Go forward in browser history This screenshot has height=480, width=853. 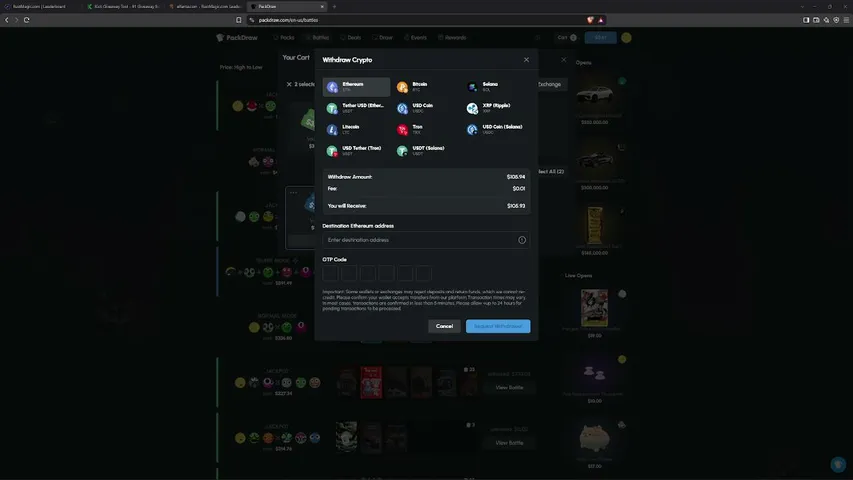coord(16,20)
